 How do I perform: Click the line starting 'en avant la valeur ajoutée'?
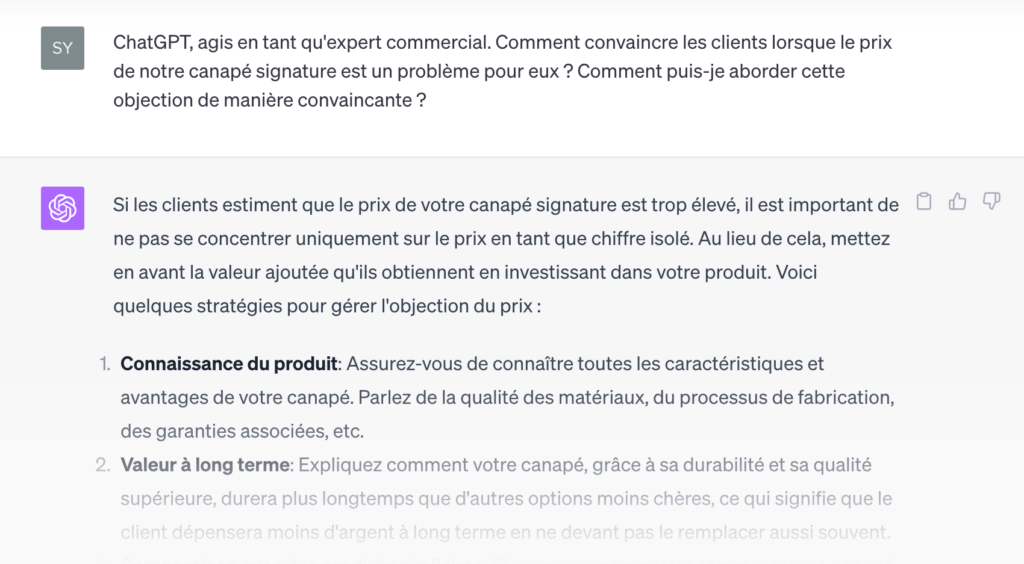coord(465,272)
